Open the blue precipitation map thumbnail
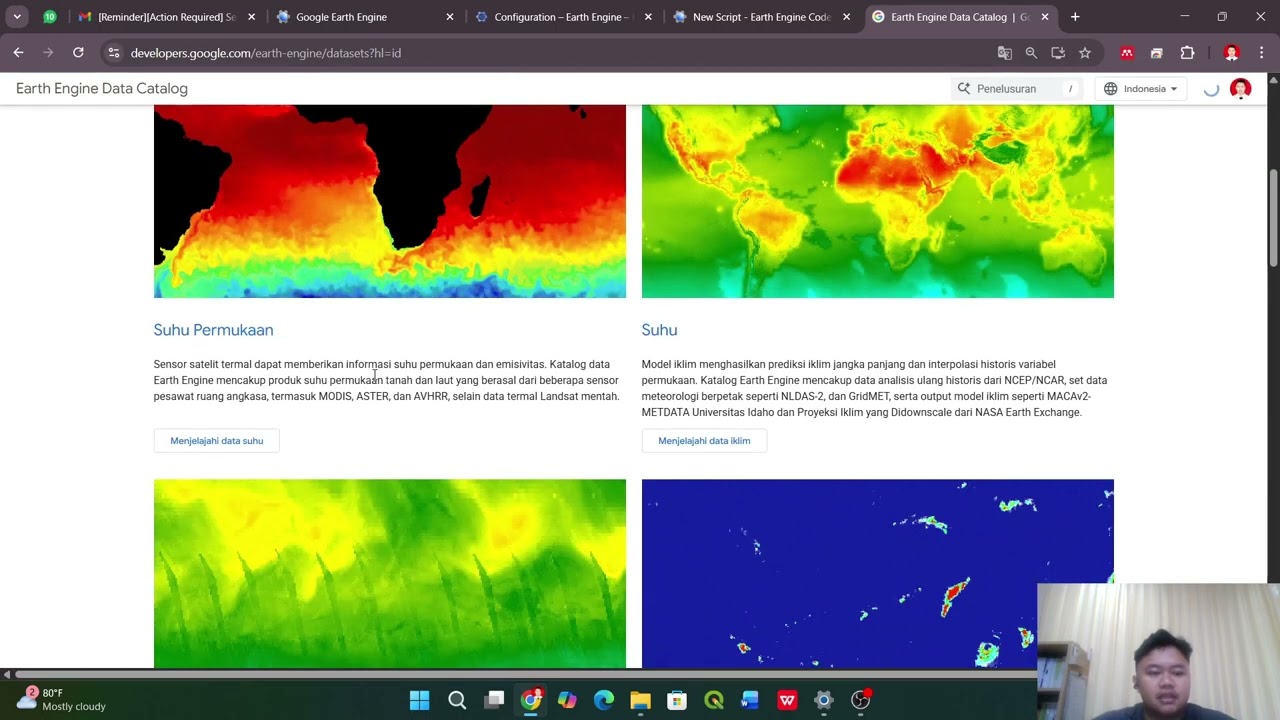Screen dimensions: 1280x720 click(878, 574)
